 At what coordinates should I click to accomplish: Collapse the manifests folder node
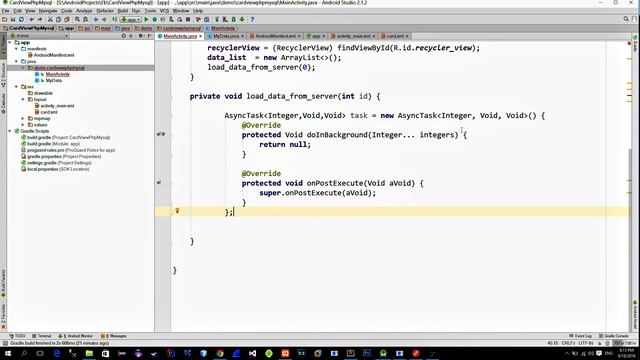[16, 49]
